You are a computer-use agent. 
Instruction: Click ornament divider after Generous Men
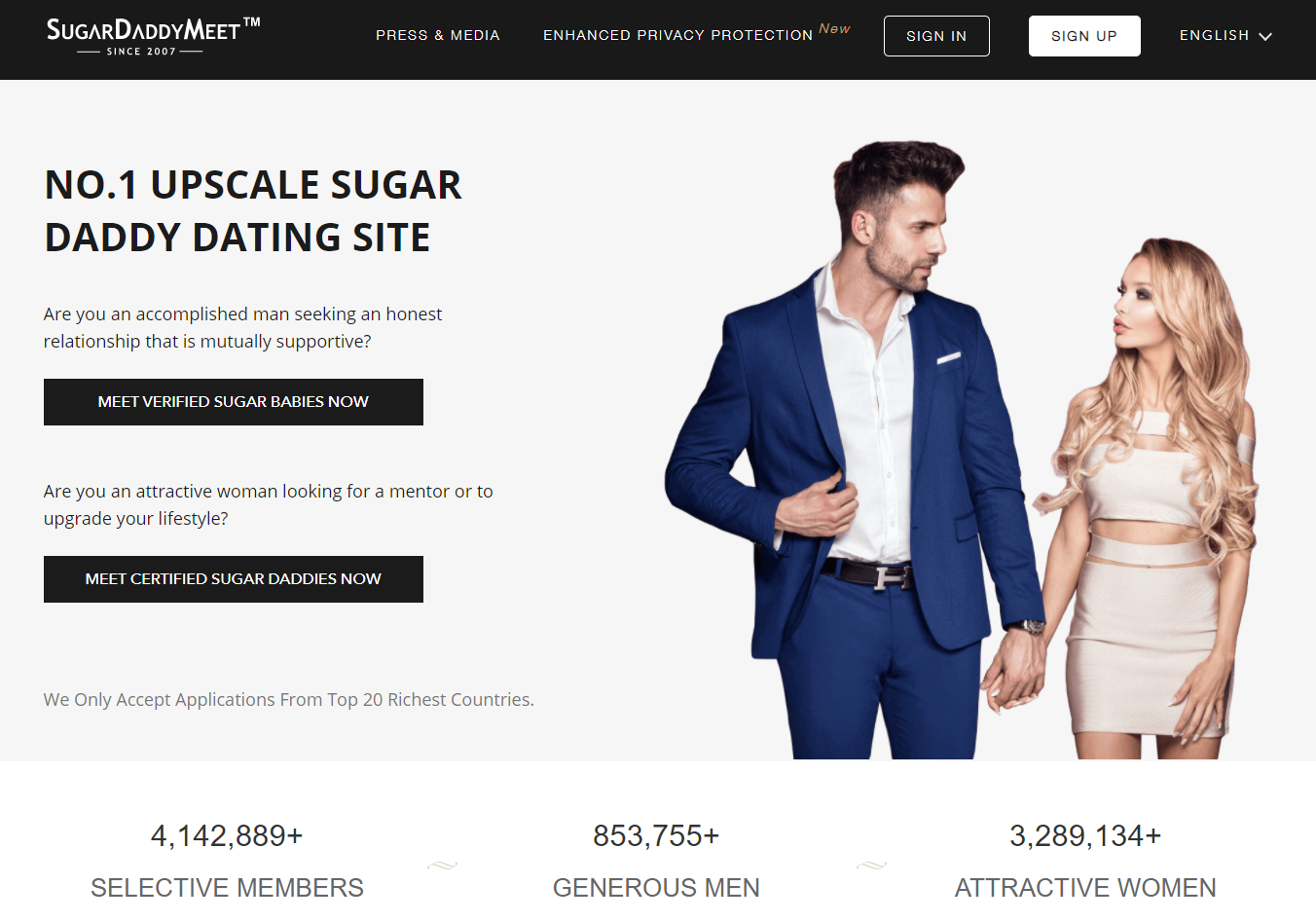coord(871,866)
